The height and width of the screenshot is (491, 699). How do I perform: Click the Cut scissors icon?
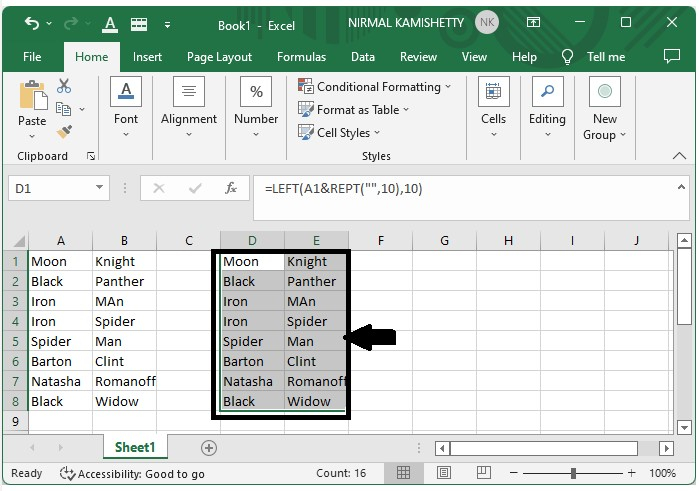pos(65,87)
